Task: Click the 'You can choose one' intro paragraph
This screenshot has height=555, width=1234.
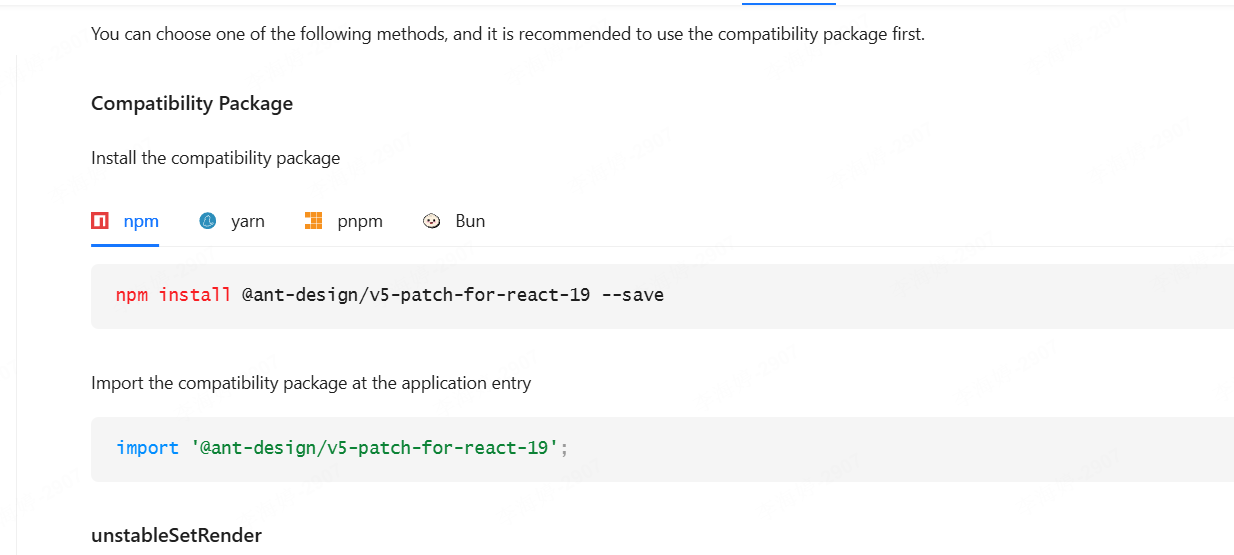Action: coord(508,34)
